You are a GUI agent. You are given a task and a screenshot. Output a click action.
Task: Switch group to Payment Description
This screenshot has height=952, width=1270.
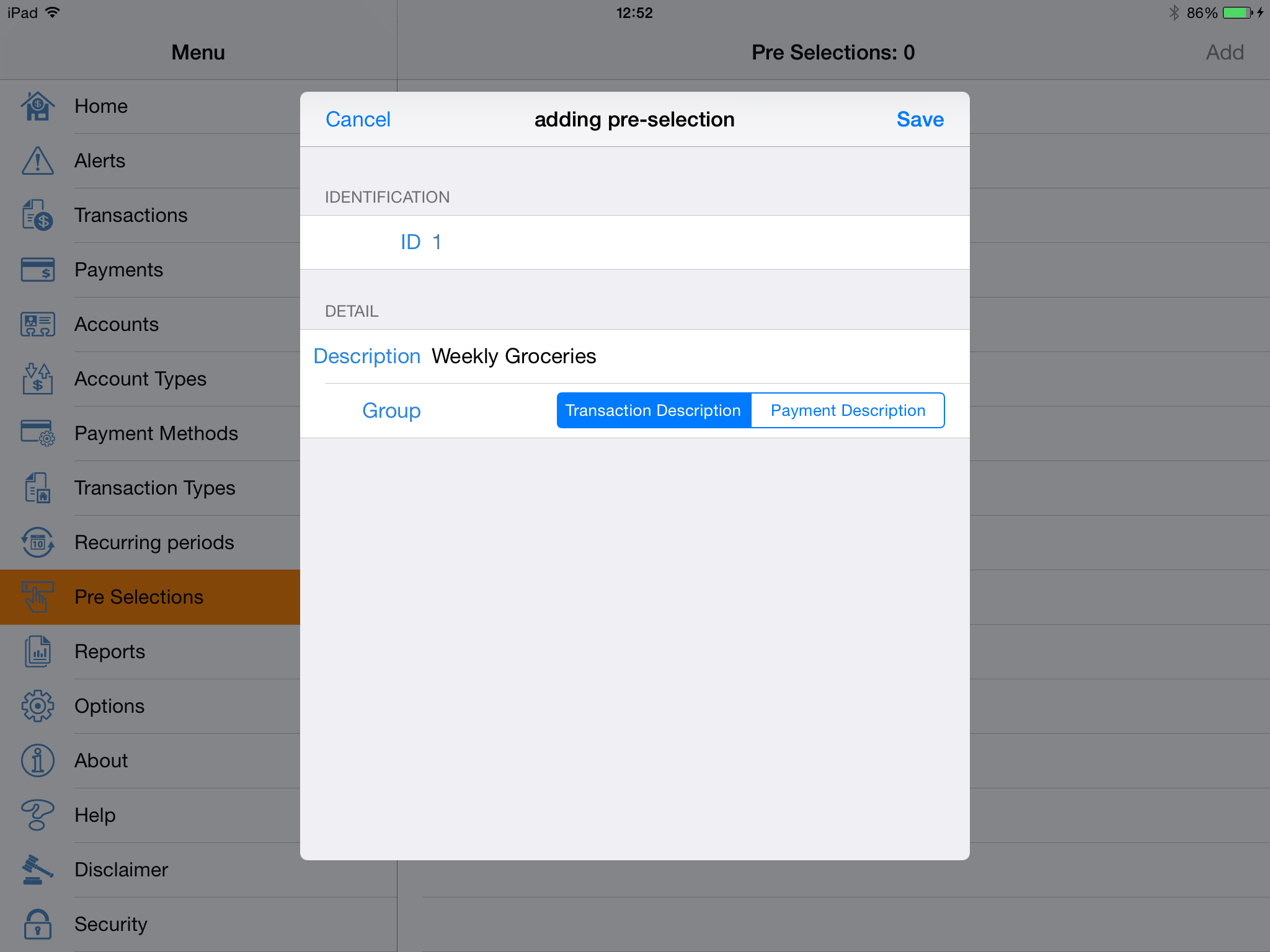coord(848,410)
